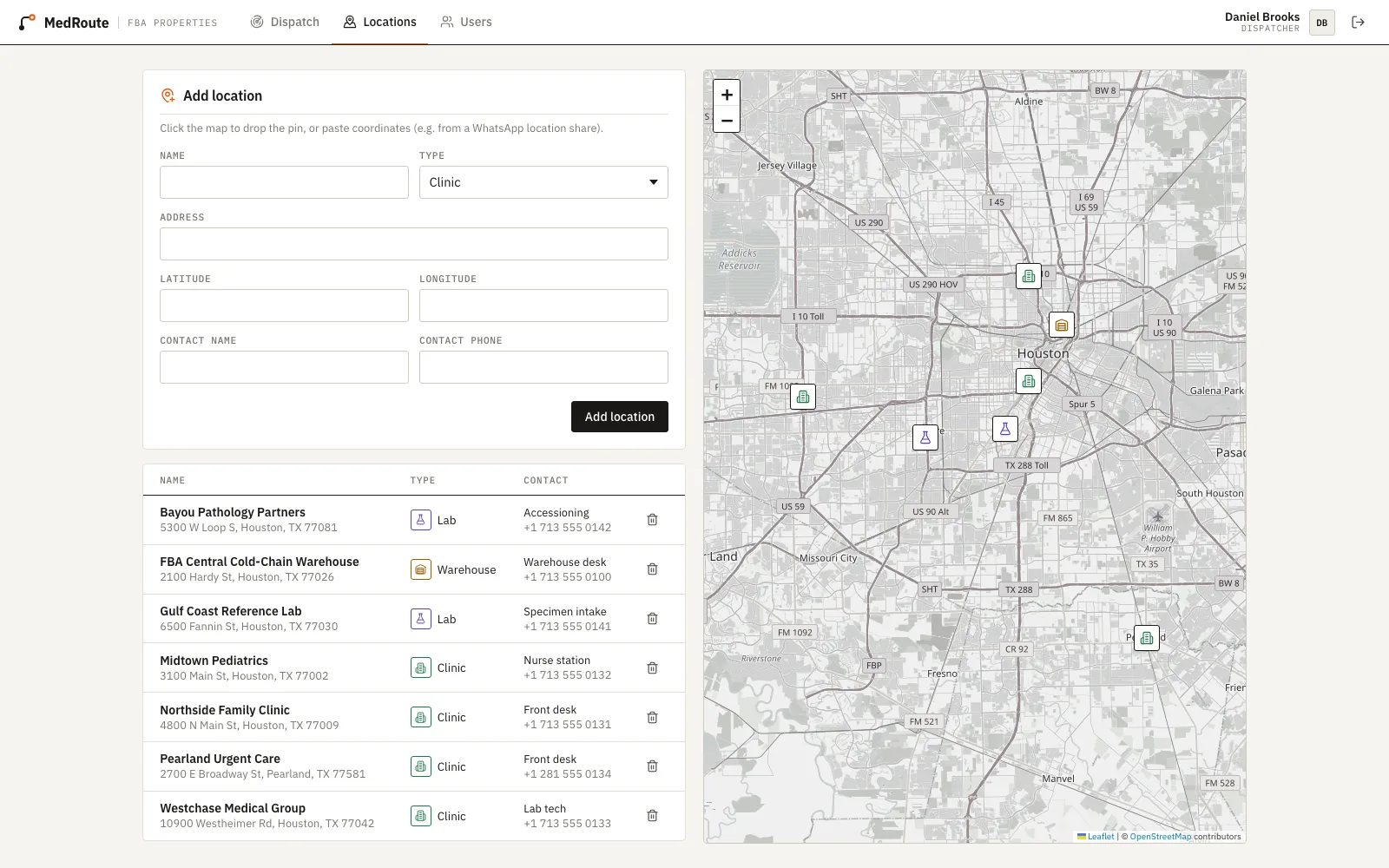
Task: Zoom in on the map
Action: 727,95
